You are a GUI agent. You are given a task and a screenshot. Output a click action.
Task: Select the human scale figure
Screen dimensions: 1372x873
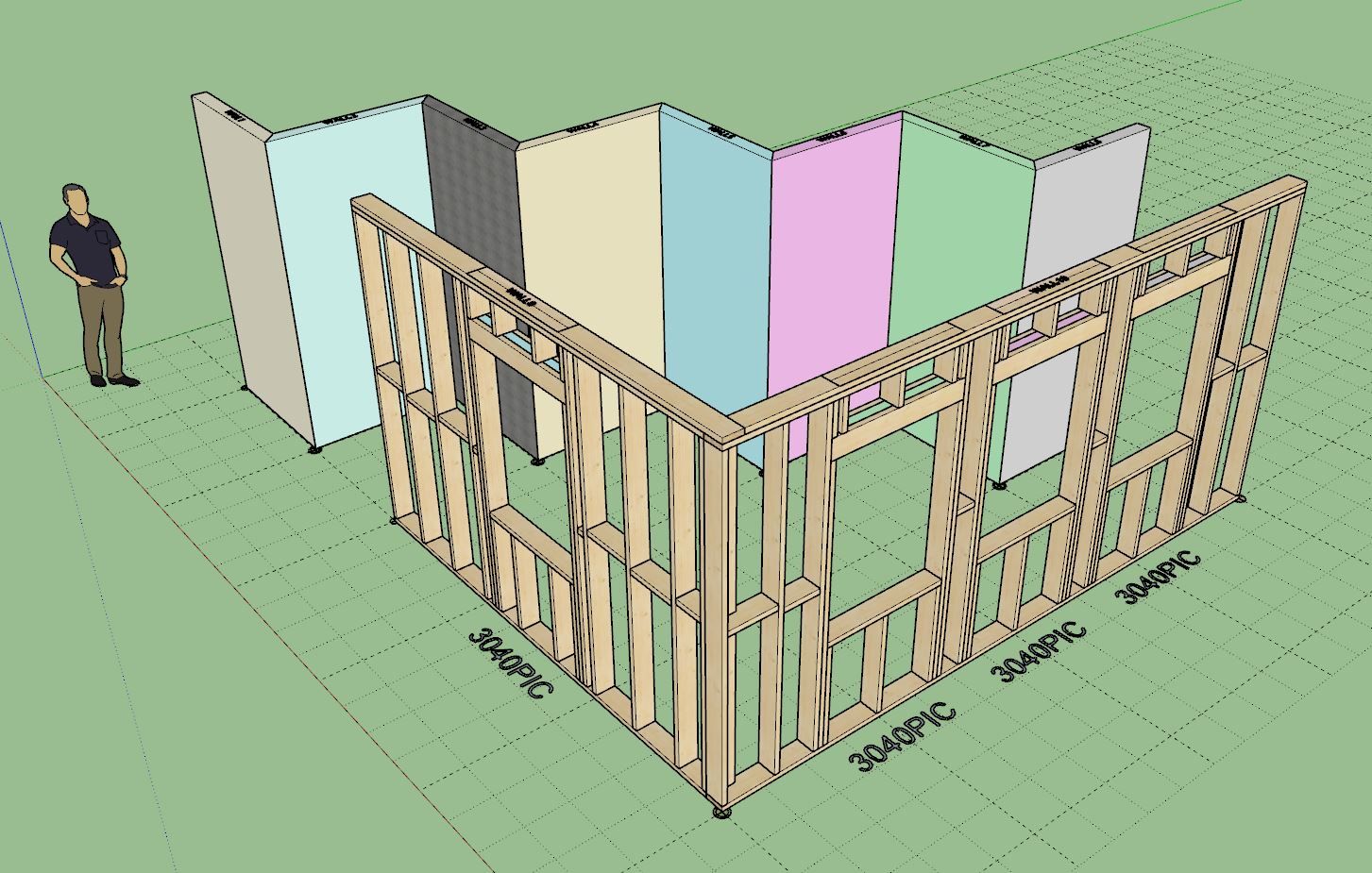tap(91, 283)
